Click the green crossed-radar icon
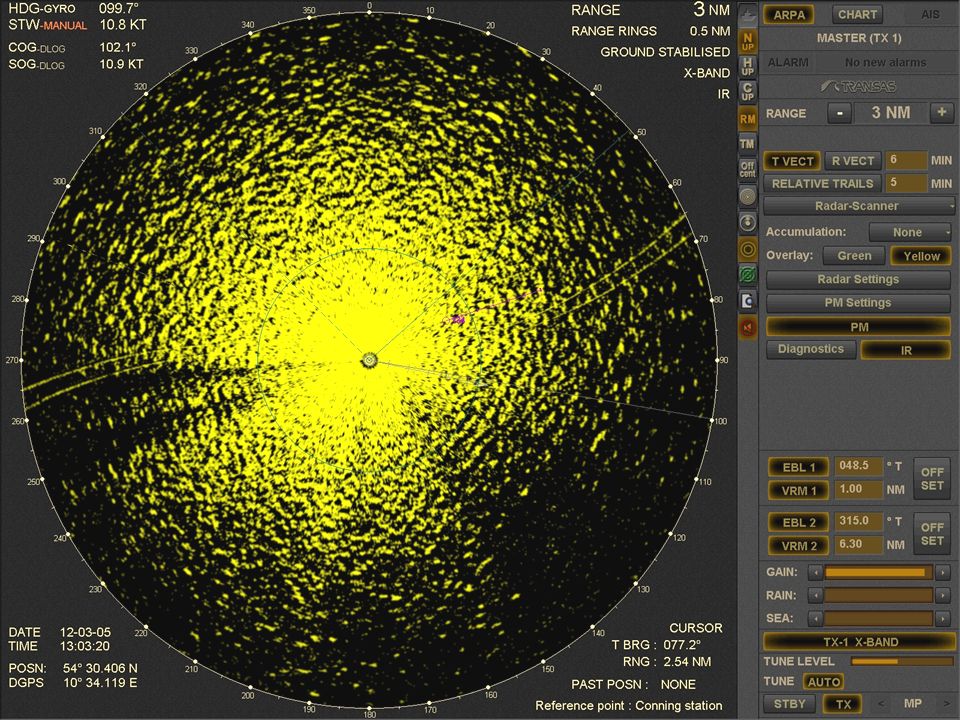The image size is (960, 720). click(x=748, y=276)
